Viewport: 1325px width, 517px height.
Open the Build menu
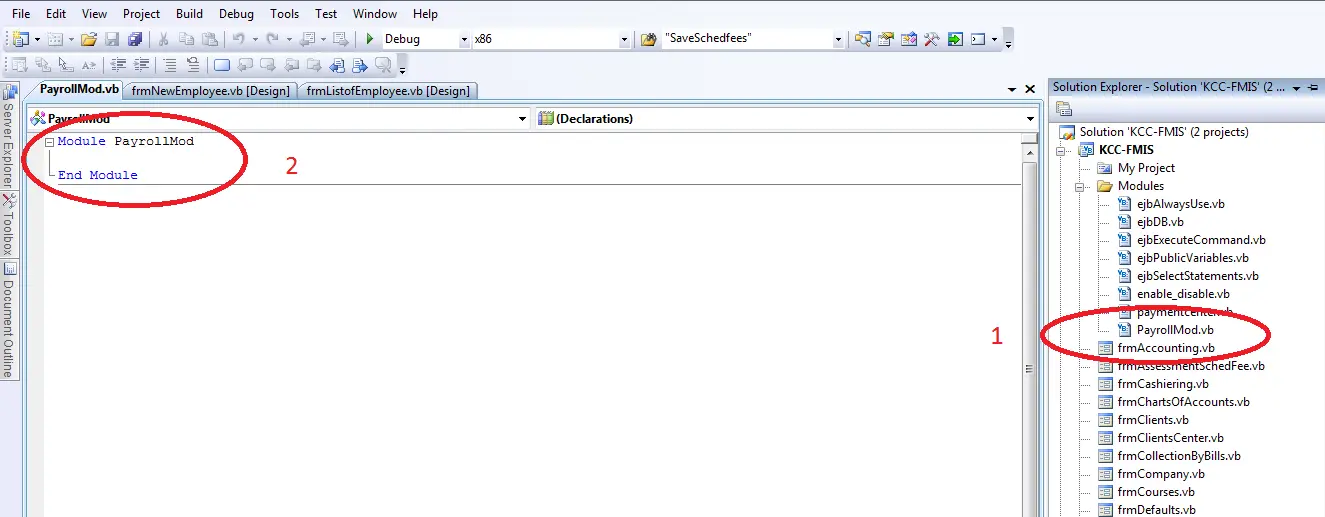(189, 14)
